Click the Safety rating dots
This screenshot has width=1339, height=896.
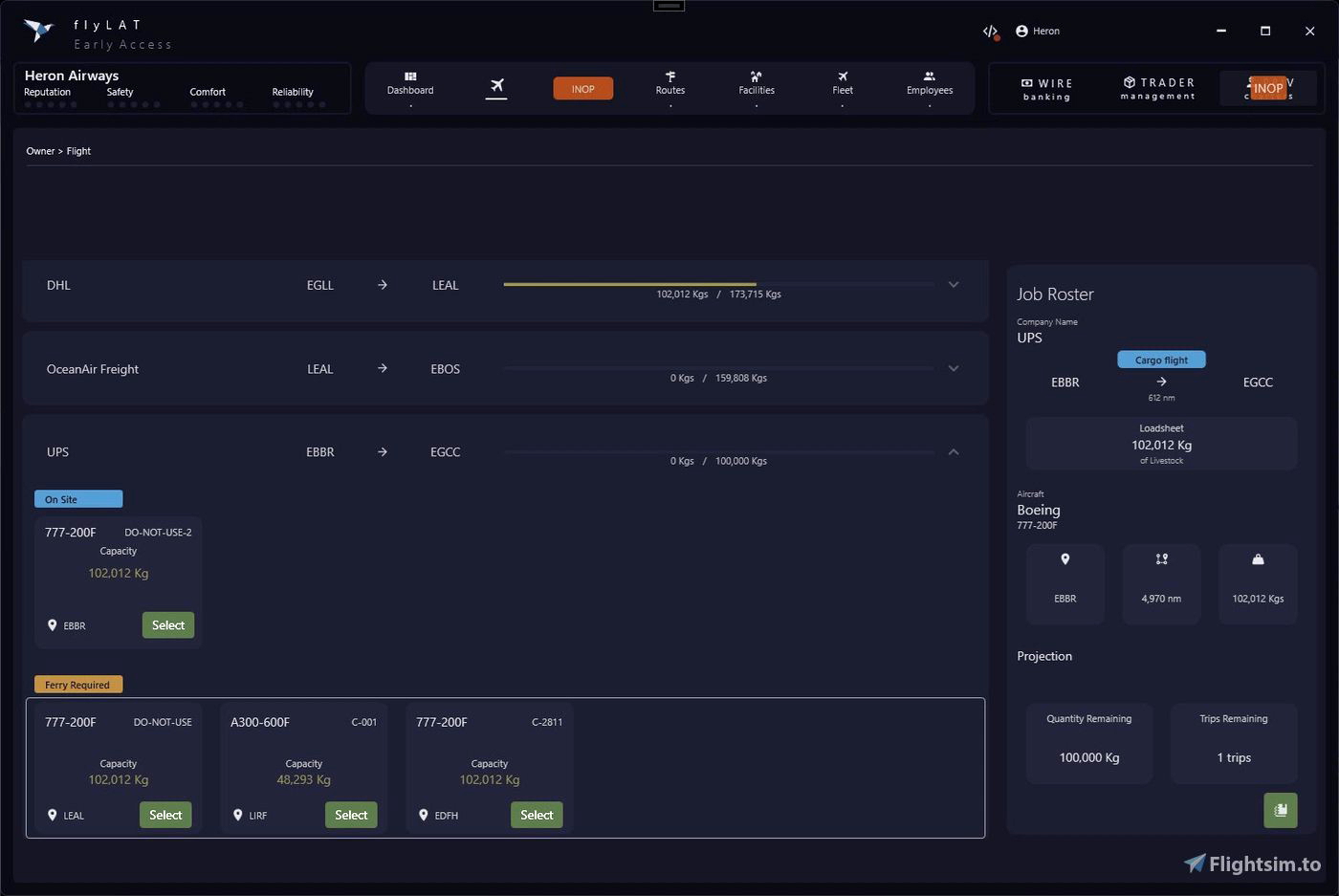click(x=133, y=104)
